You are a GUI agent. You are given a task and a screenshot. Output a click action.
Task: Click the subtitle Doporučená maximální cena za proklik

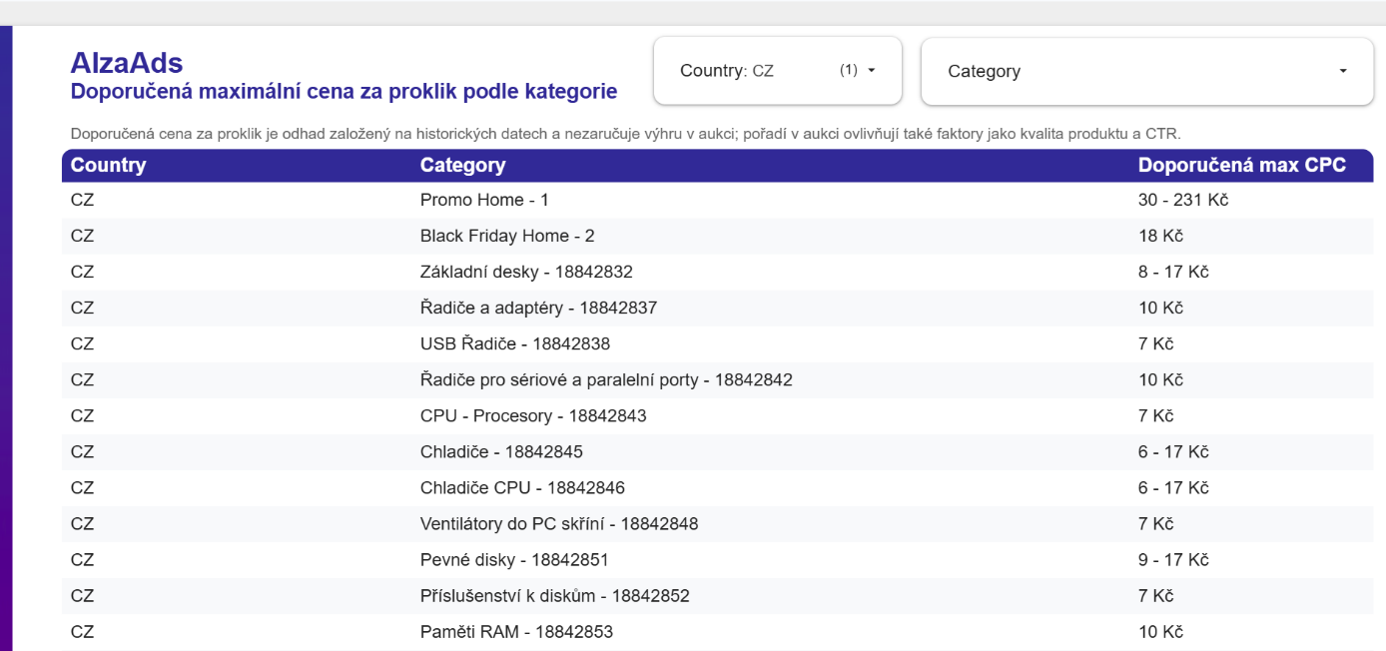pyautogui.click(x=343, y=92)
